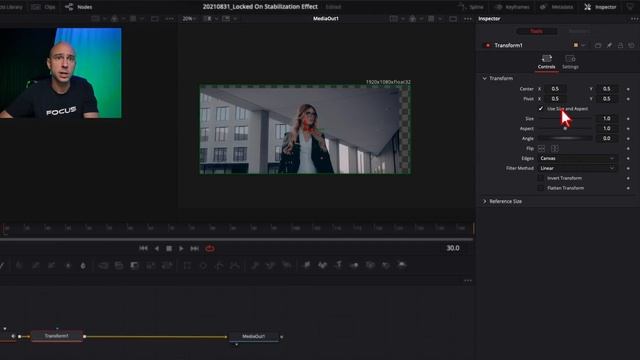Screen dimensions: 640x360
Task: Open the viewer zoom percentage dropdown
Action: point(189,19)
